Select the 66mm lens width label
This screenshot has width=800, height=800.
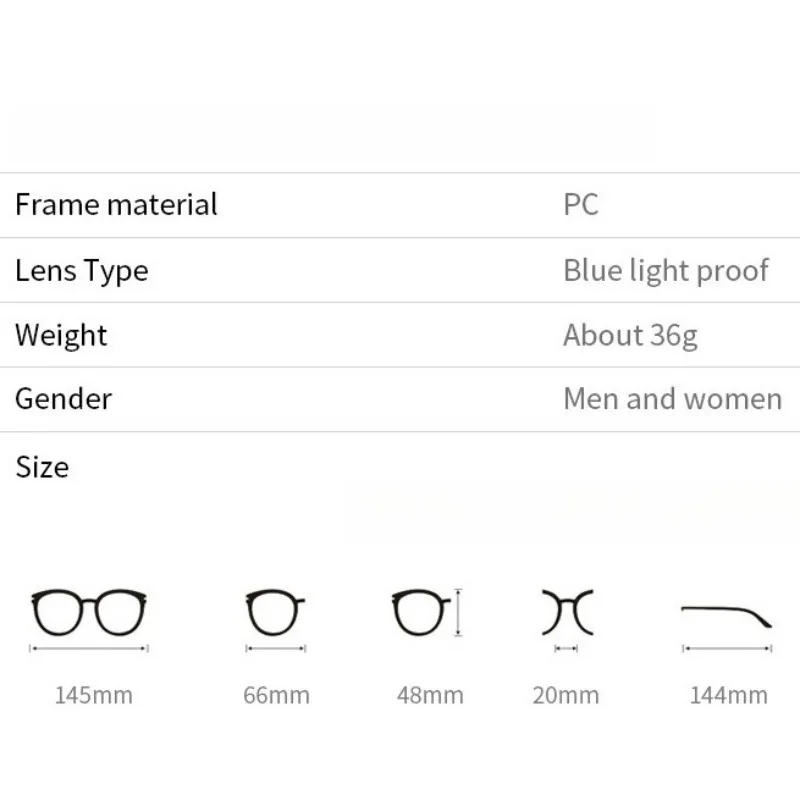point(276,695)
